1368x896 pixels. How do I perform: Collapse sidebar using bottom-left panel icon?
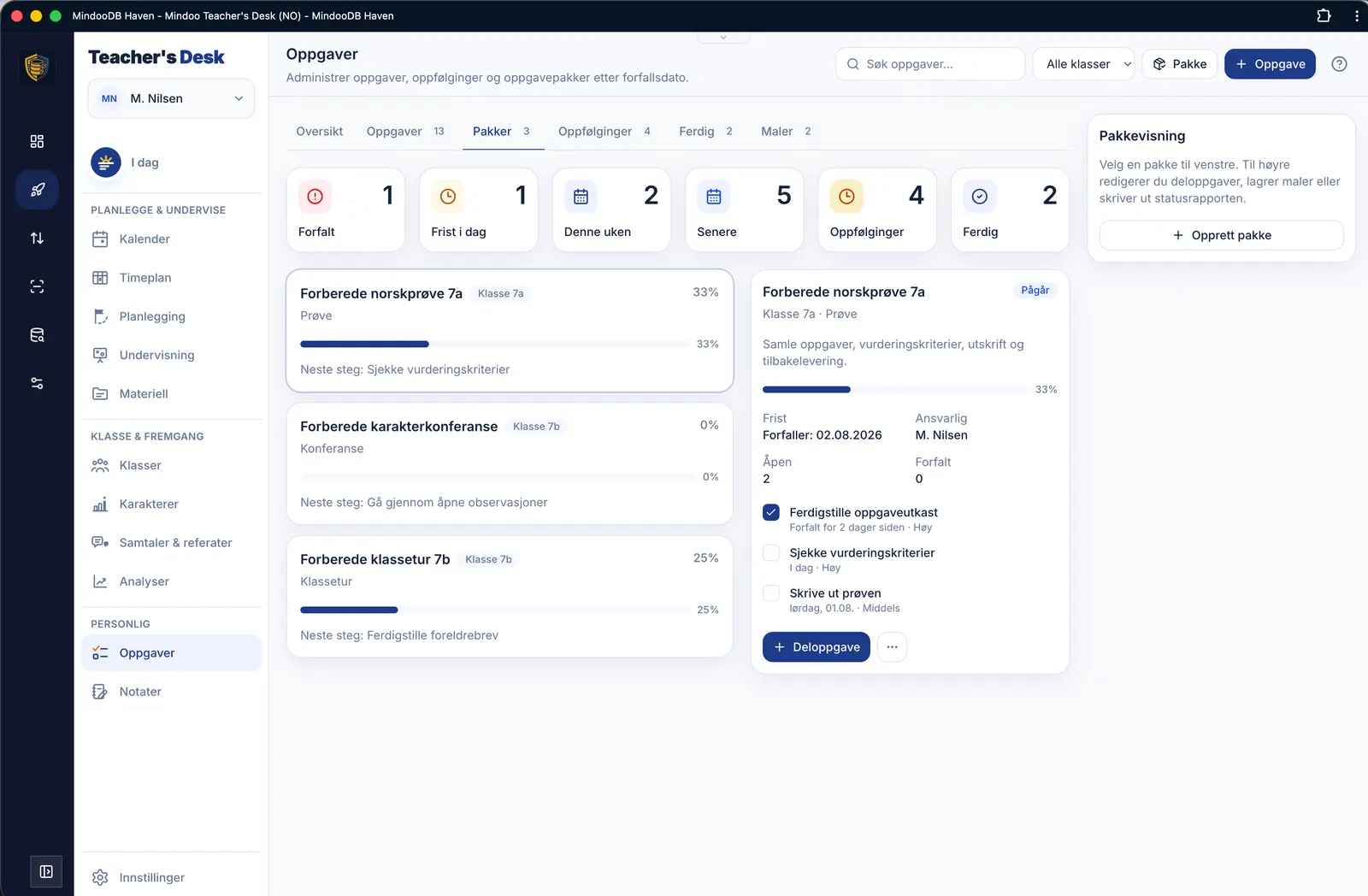point(46,871)
